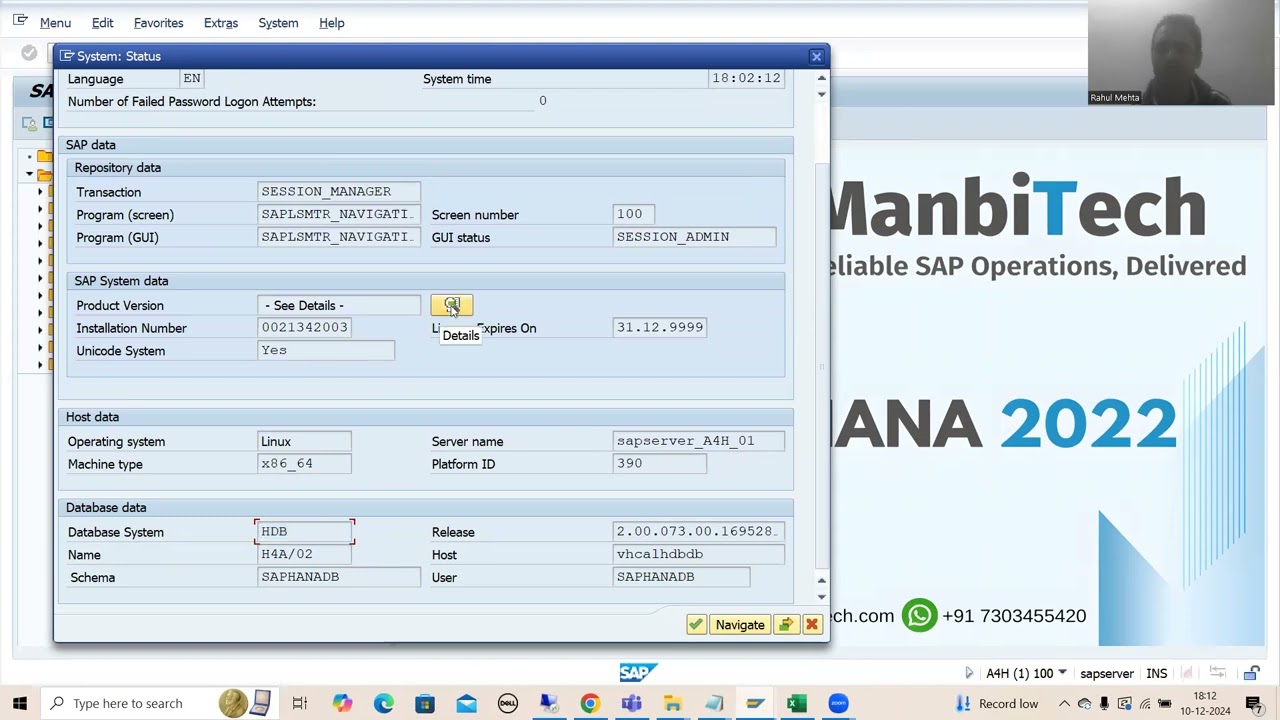This screenshot has height=720, width=1280.
Task: Click the greyed Enter checkmark in SAP toolbar
Action: coord(29,53)
